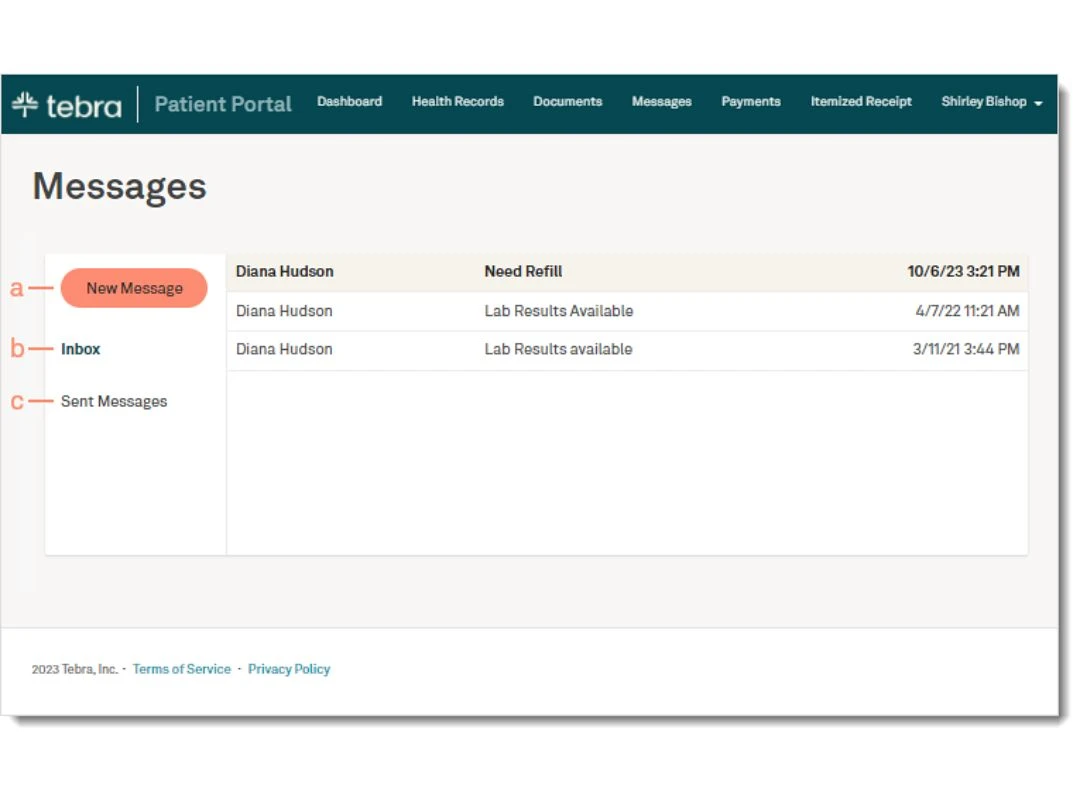Open the Need Refill message
The image size is (1080, 810).
627,271
